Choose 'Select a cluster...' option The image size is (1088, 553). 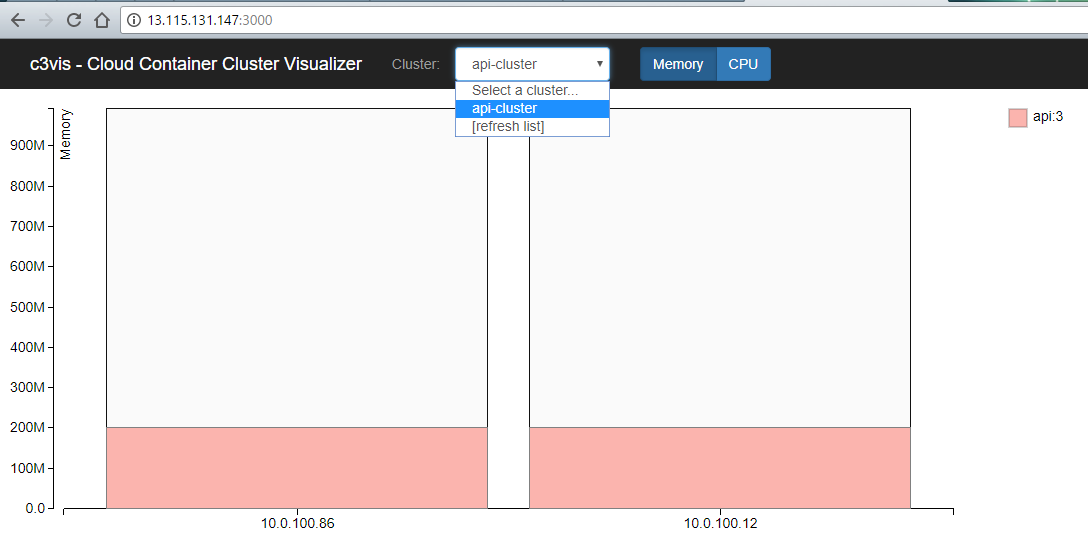pos(532,90)
